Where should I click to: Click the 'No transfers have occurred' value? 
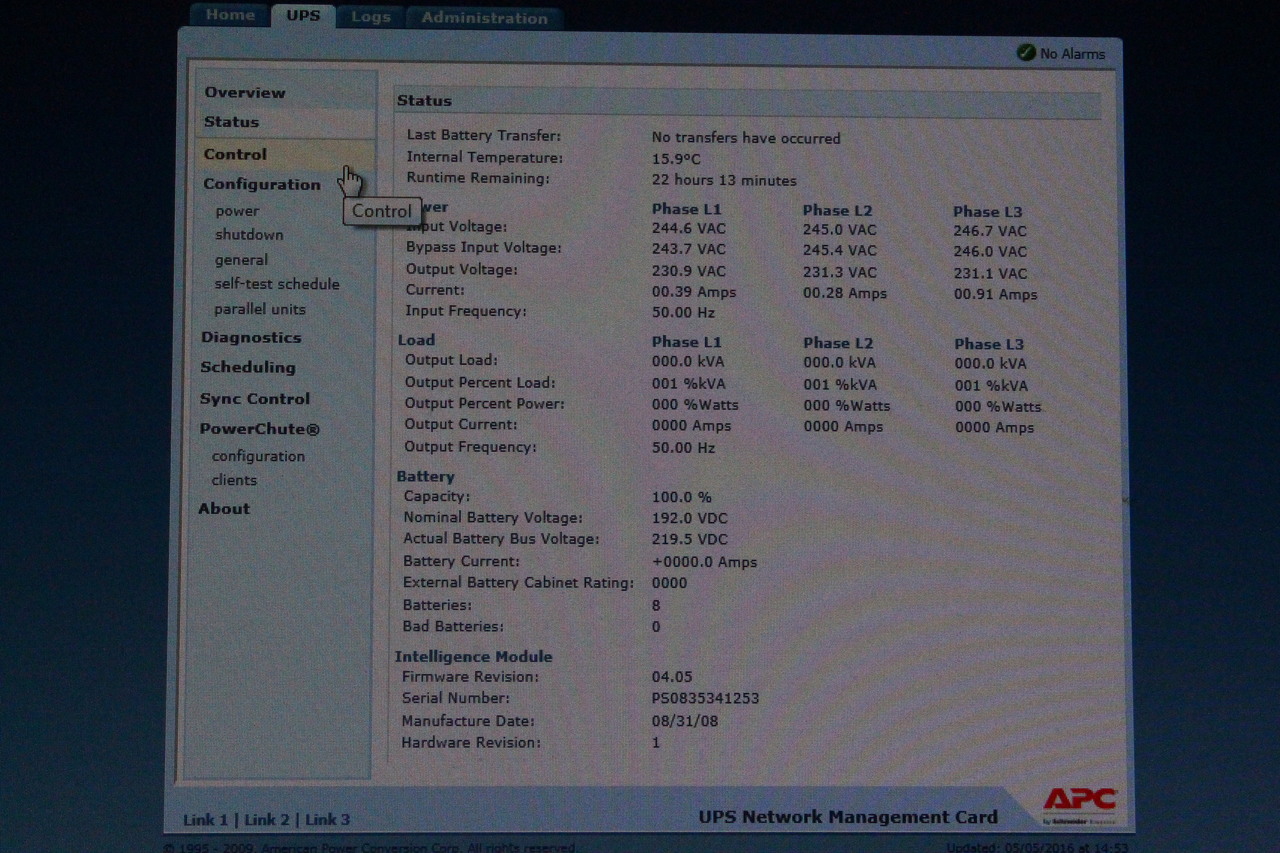746,138
